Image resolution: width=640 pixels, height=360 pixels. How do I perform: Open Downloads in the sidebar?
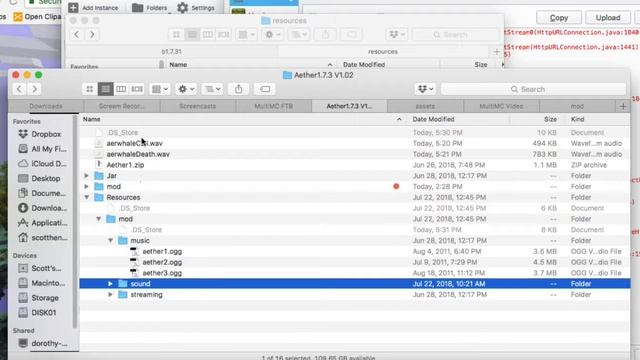tap(43, 208)
